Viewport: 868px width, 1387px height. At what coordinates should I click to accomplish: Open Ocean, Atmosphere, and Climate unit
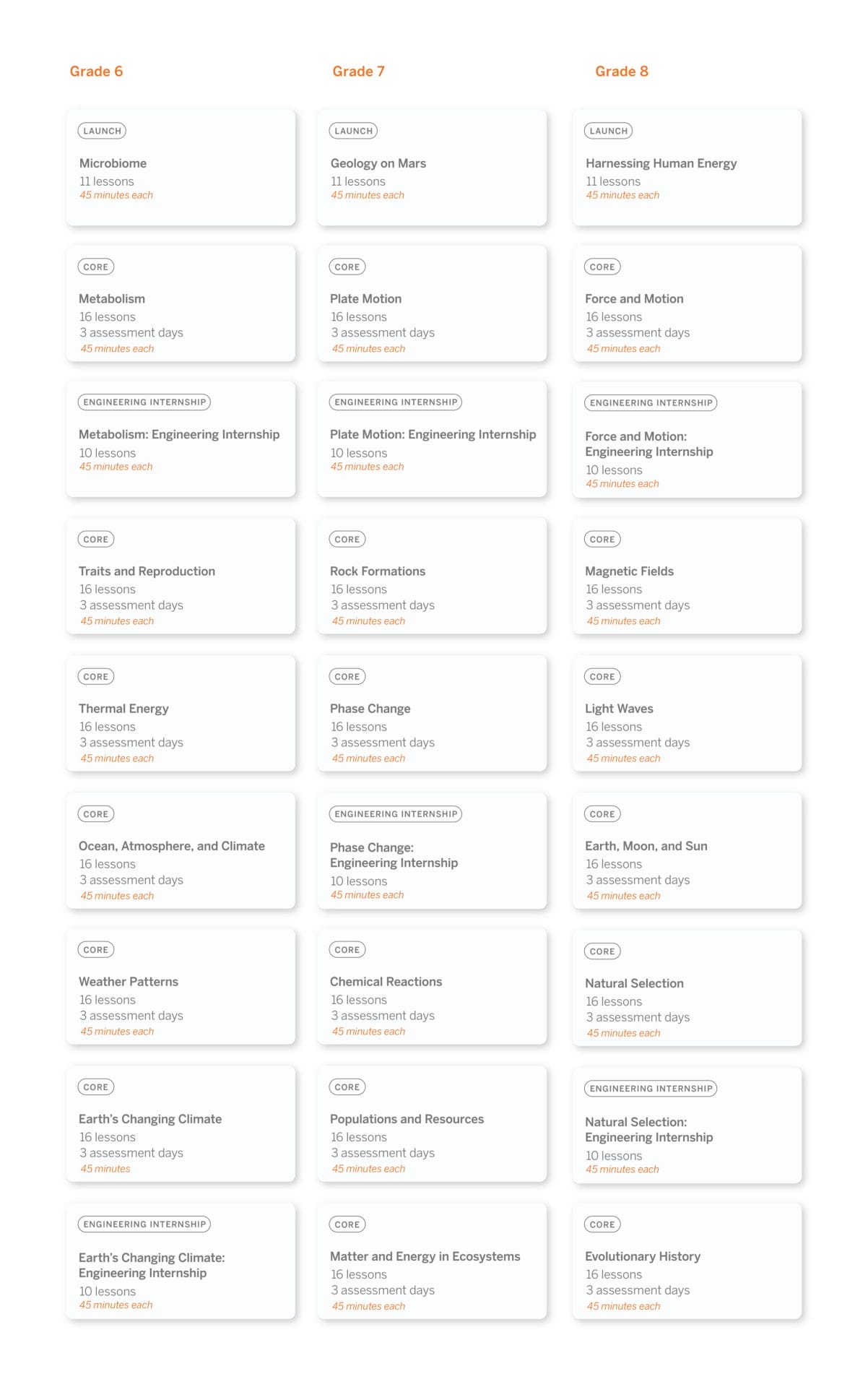click(x=181, y=850)
